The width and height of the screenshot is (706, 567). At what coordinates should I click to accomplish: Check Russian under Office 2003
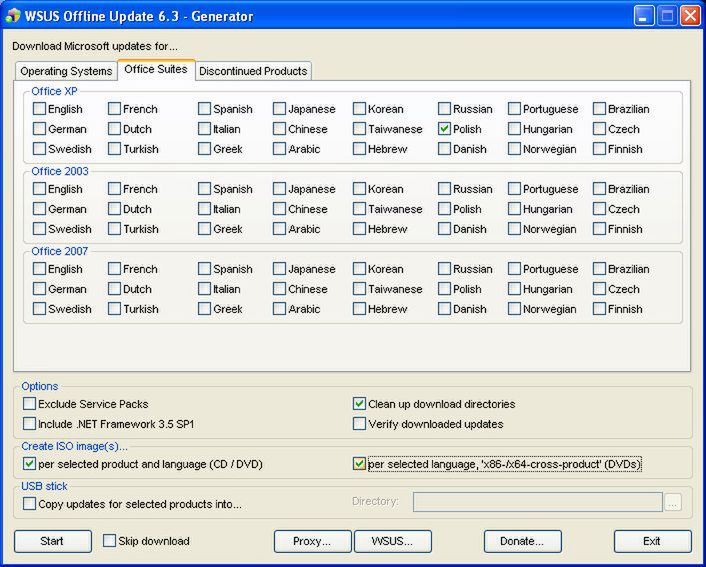tap(444, 189)
